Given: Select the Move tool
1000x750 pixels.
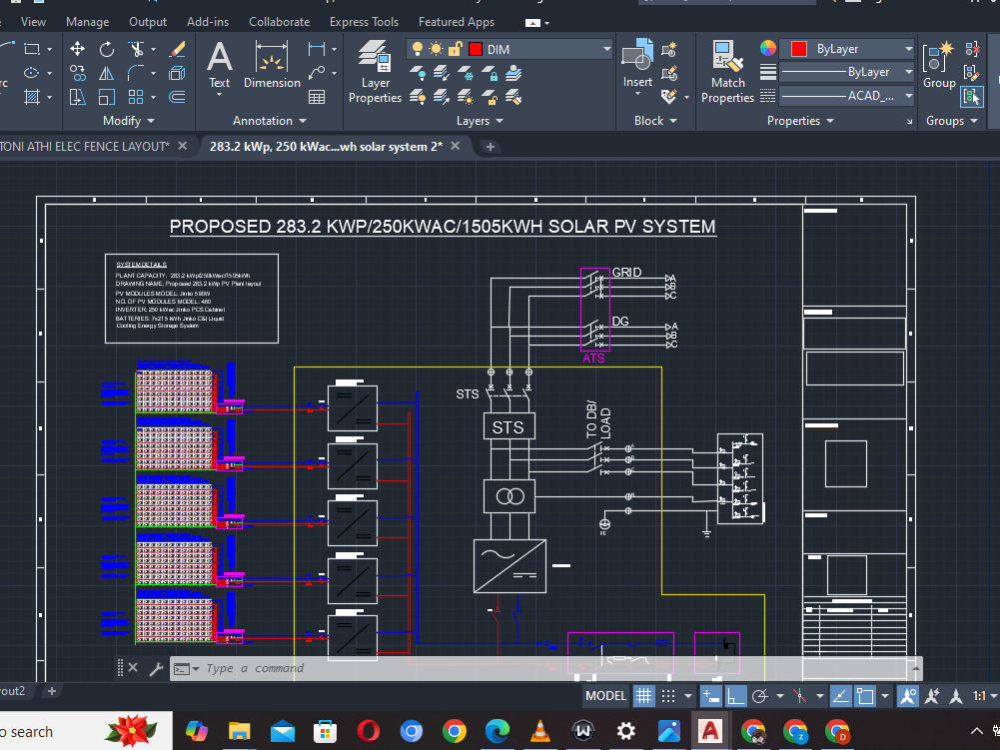Looking at the screenshot, I should (x=77, y=49).
